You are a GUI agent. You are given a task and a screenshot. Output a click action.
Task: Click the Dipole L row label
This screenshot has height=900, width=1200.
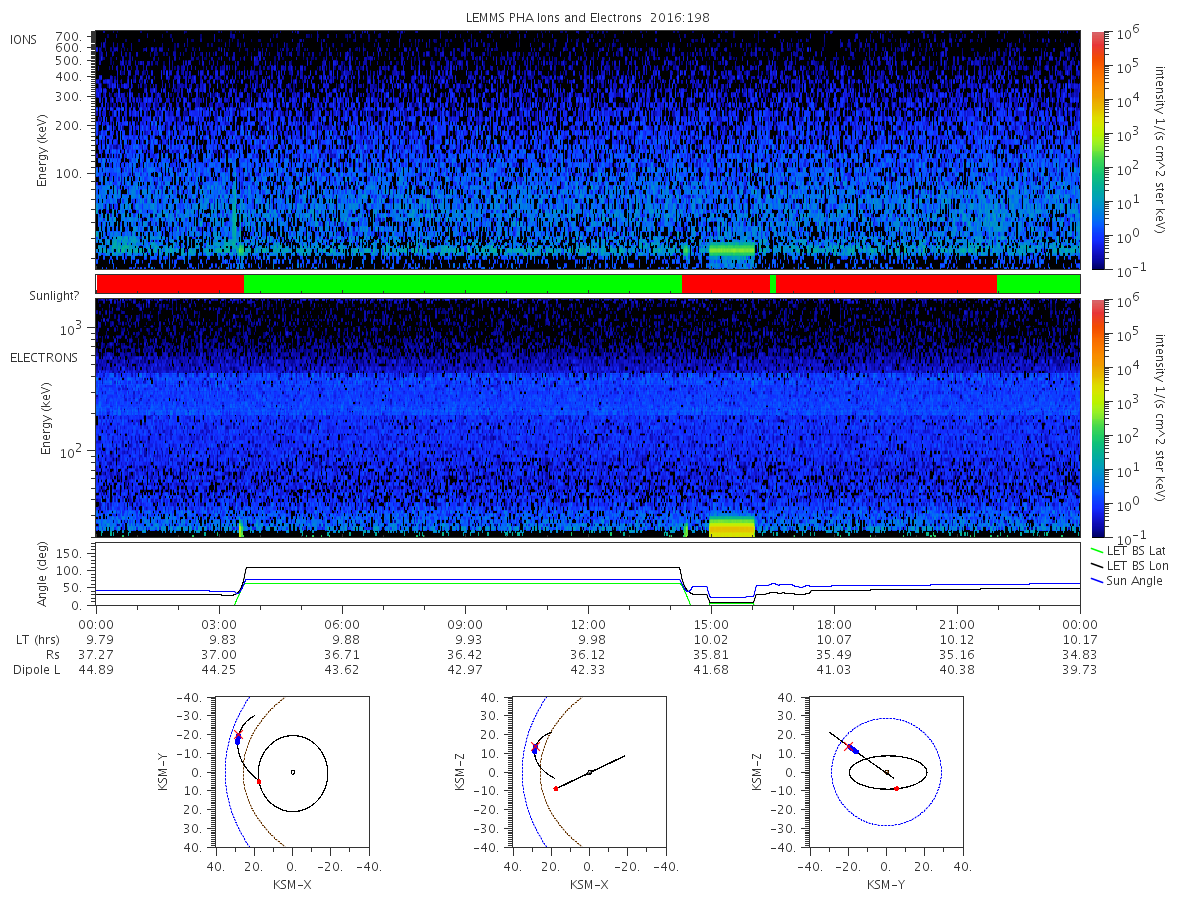(36, 669)
